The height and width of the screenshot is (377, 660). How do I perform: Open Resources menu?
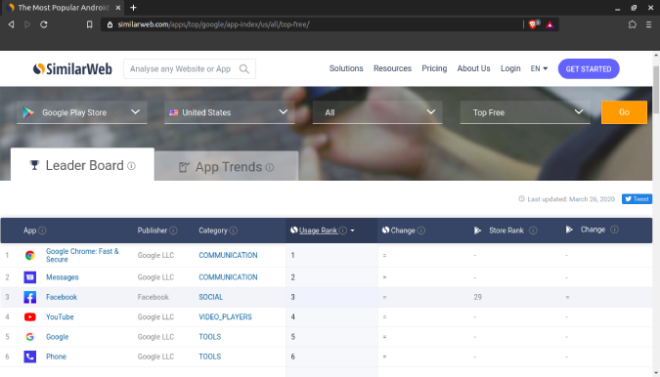pyautogui.click(x=392, y=69)
